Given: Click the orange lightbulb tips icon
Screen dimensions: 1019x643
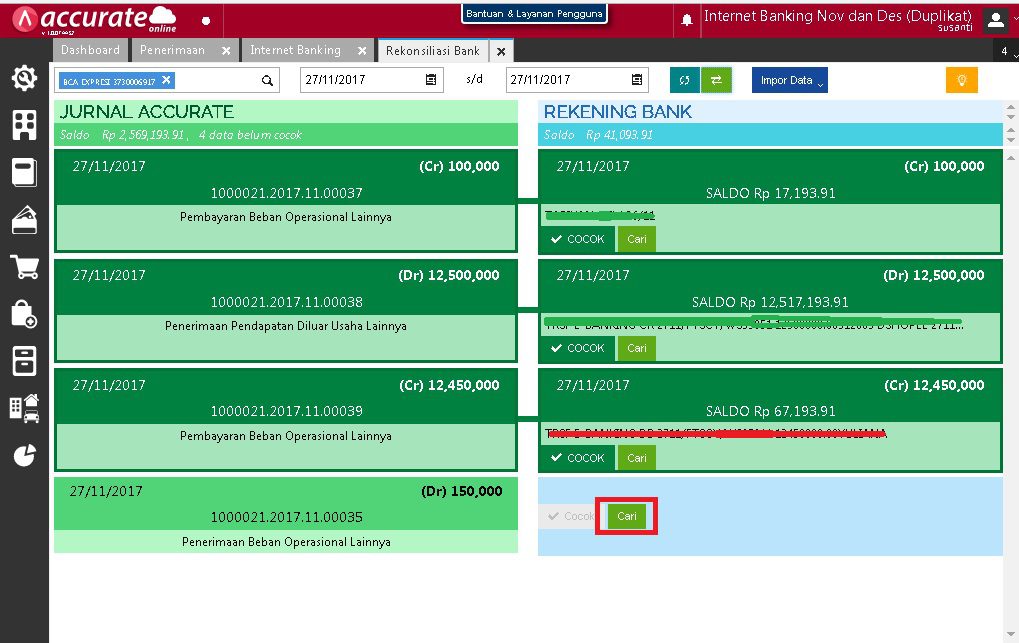Looking at the screenshot, I should point(961,79).
